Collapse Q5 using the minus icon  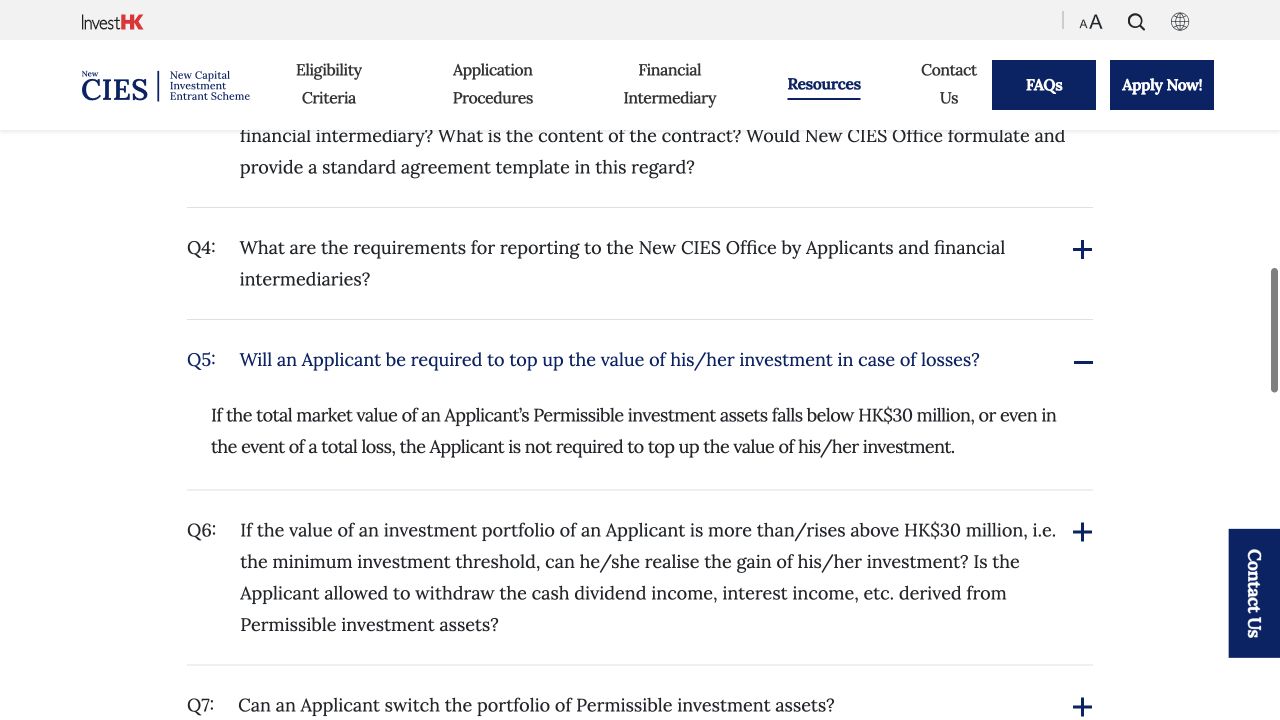1082,362
